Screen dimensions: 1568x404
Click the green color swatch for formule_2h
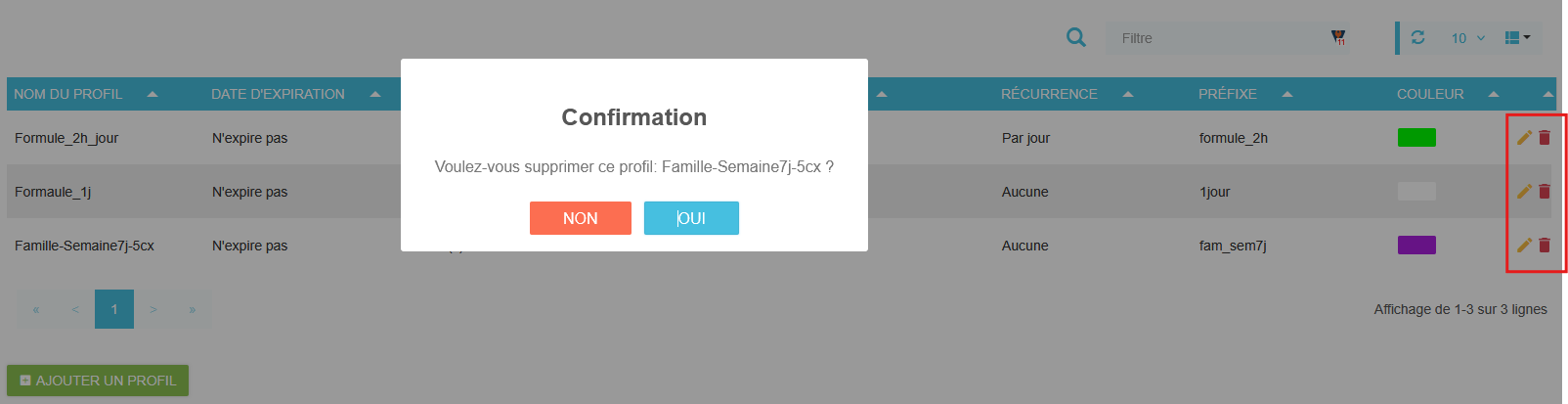pyautogui.click(x=1416, y=138)
